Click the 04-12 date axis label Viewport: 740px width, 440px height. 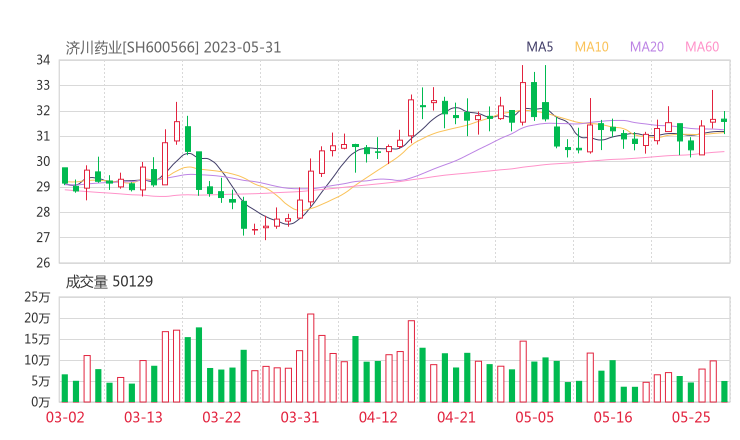click(x=378, y=417)
